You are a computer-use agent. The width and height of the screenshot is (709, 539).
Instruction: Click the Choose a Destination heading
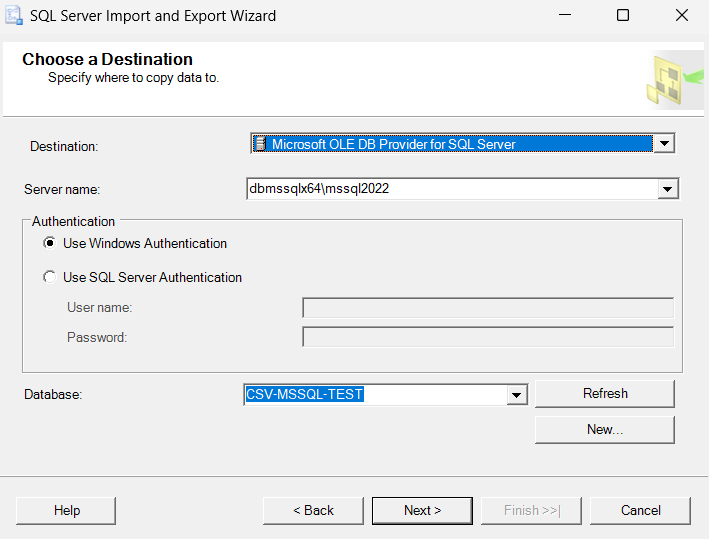tap(108, 59)
